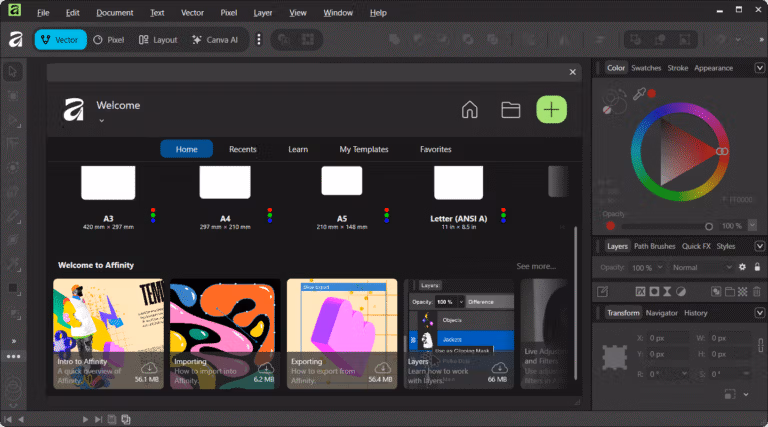Download the Exporting tutorial via cloud icon

(x=383, y=368)
